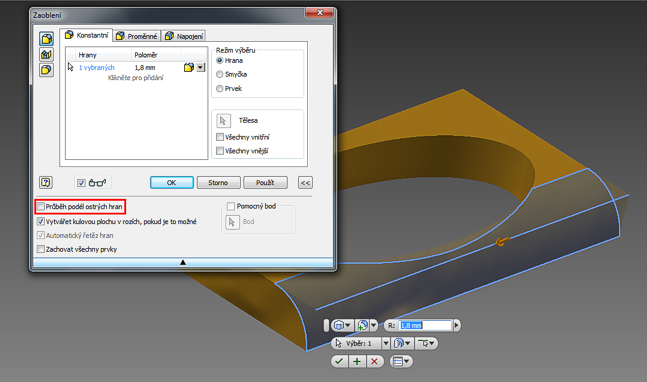The image size is (647, 382).
Task: Click the 1,8 mm radius cell
Action: pos(144,67)
